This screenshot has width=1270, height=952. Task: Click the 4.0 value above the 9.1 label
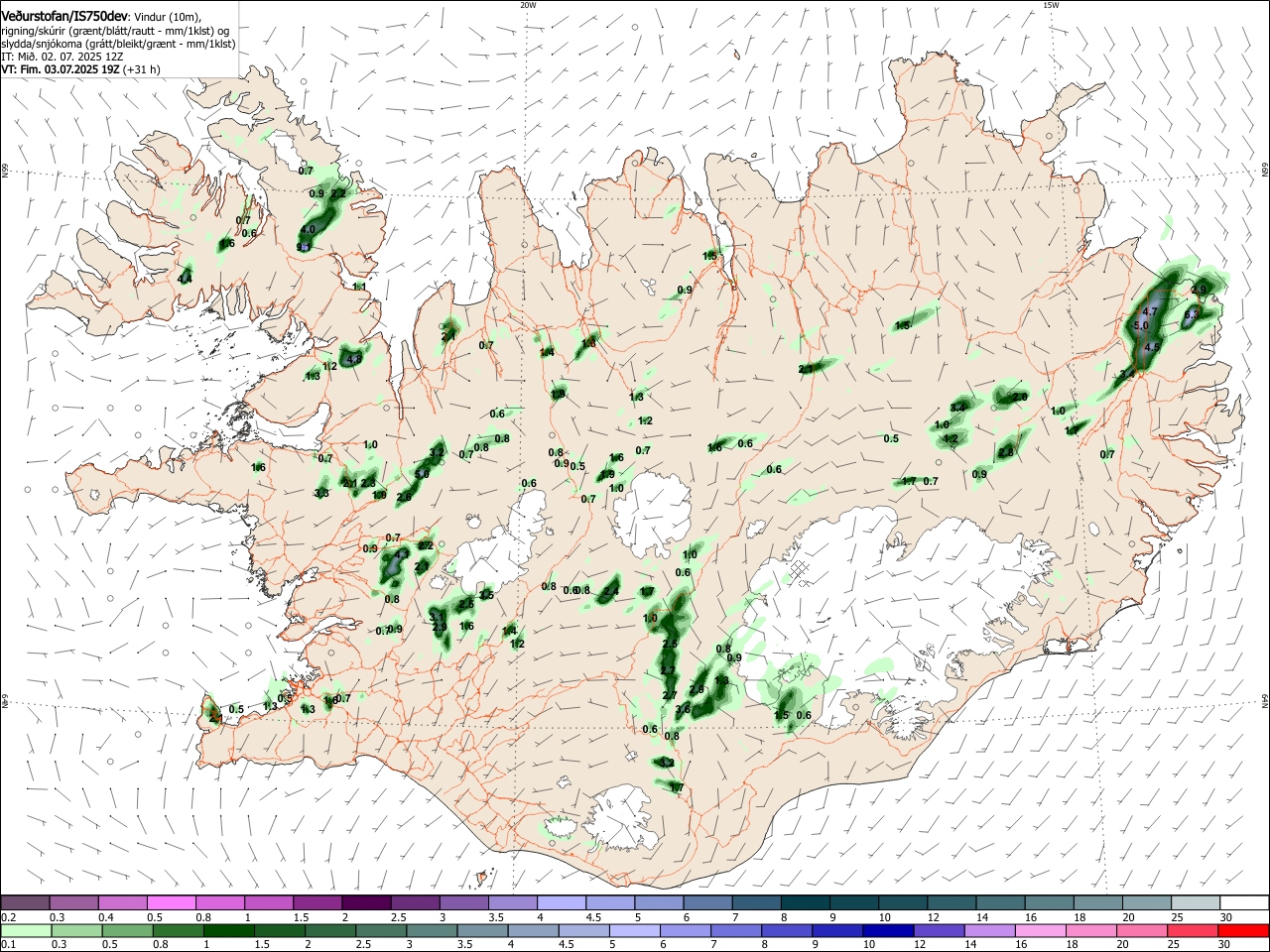308,230
